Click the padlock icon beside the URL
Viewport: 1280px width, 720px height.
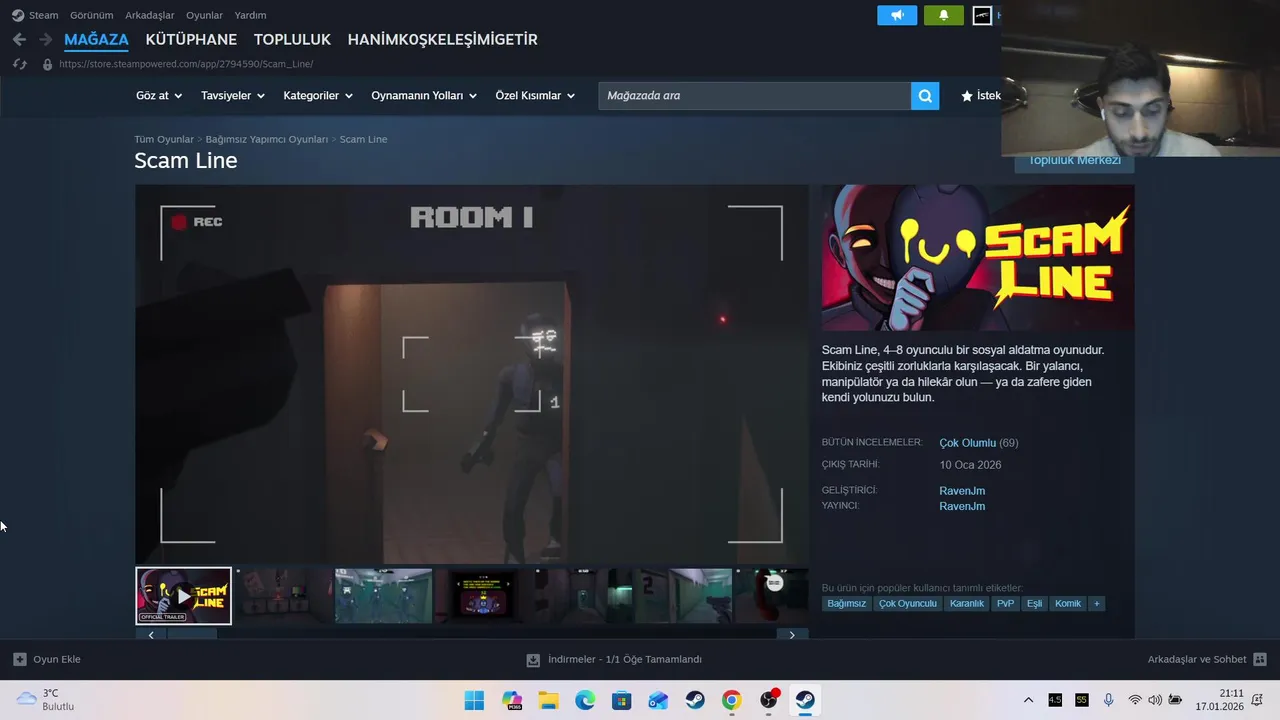point(47,64)
